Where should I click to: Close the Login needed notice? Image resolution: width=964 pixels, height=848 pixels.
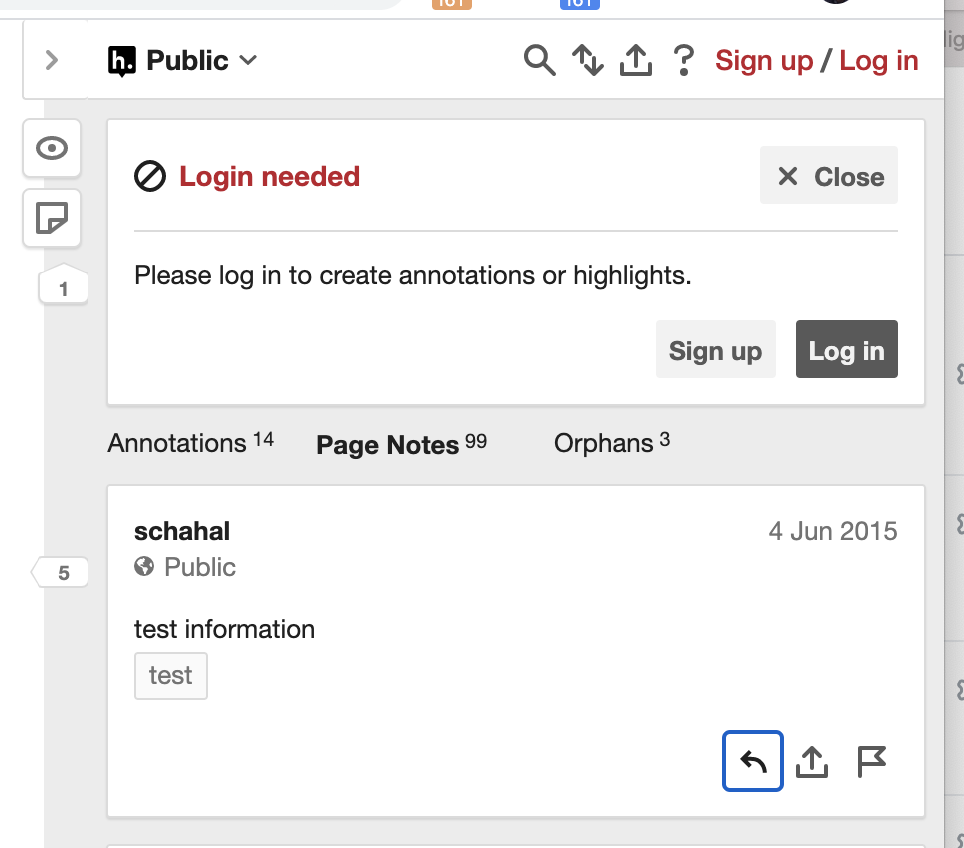828,176
